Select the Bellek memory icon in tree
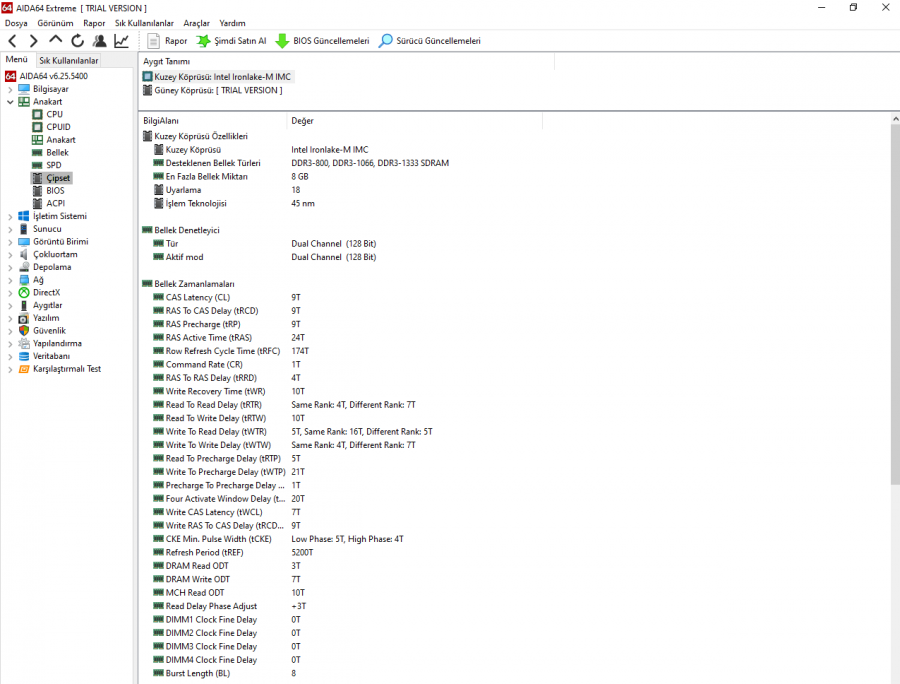This screenshot has height=684, width=900. 37,153
